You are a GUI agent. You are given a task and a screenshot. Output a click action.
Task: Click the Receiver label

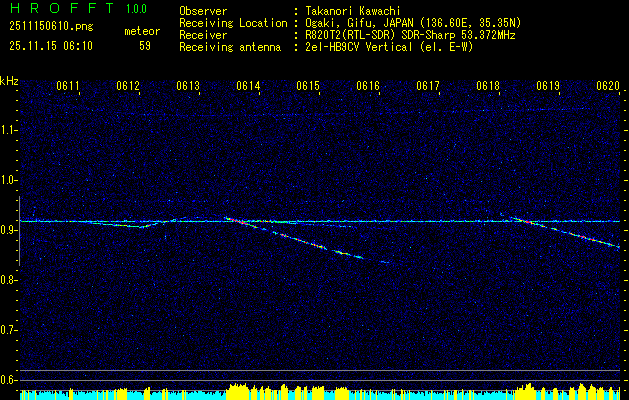click(x=203, y=35)
